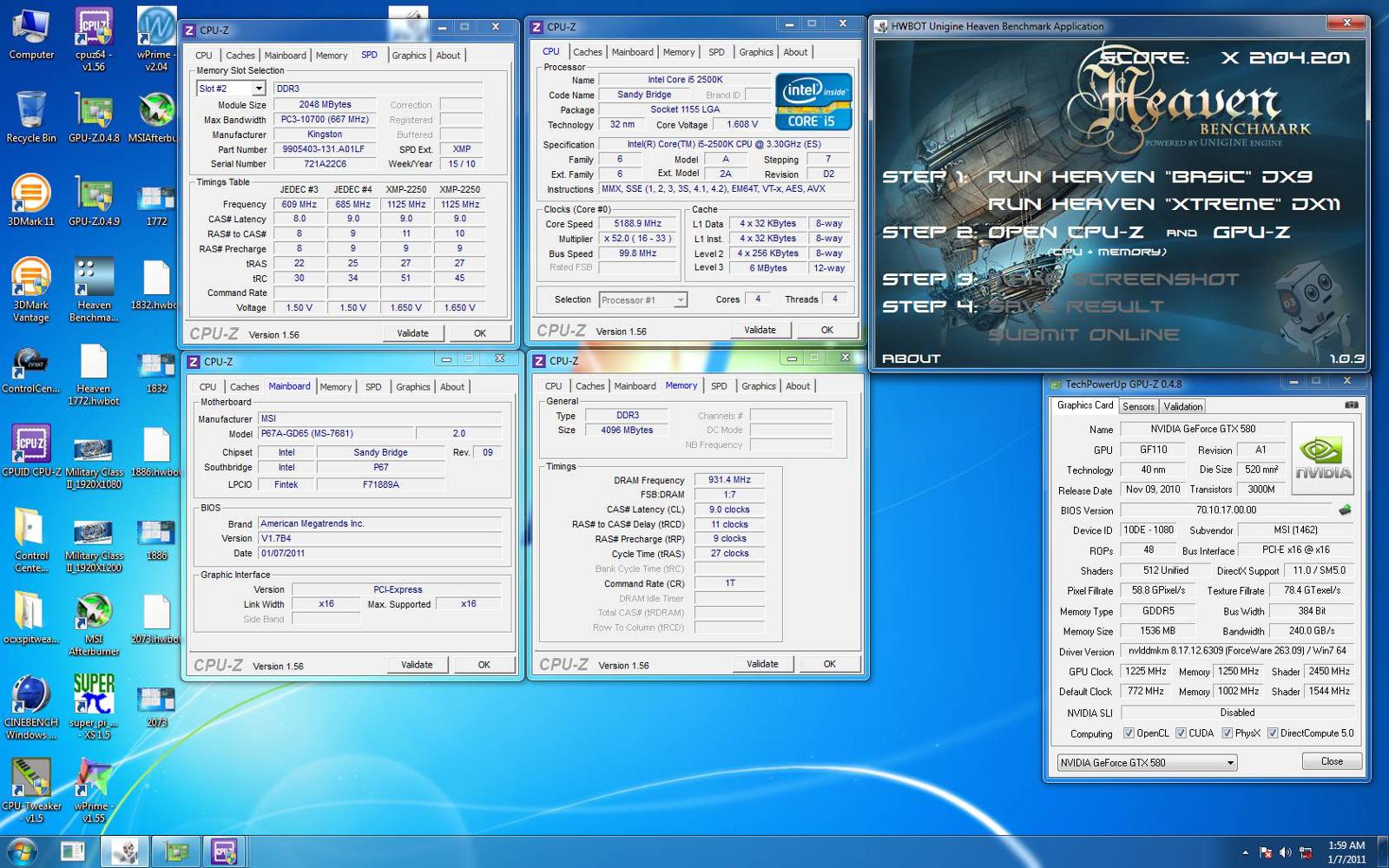Image resolution: width=1389 pixels, height=868 pixels.
Task: Select GPU-Z.0.4.8 desktop icon
Action: point(94,117)
